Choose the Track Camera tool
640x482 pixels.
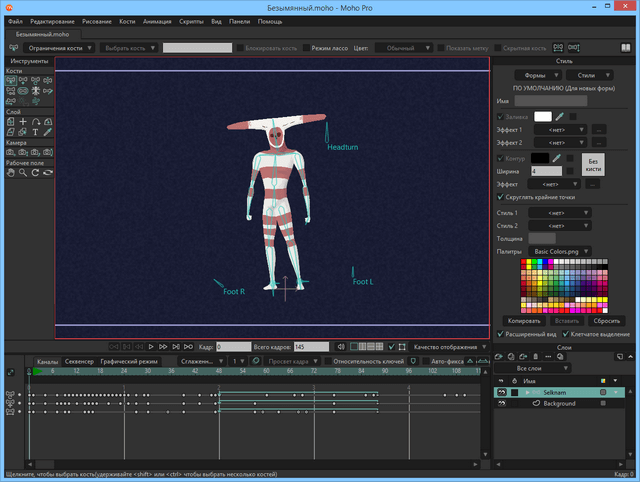coord(10,152)
